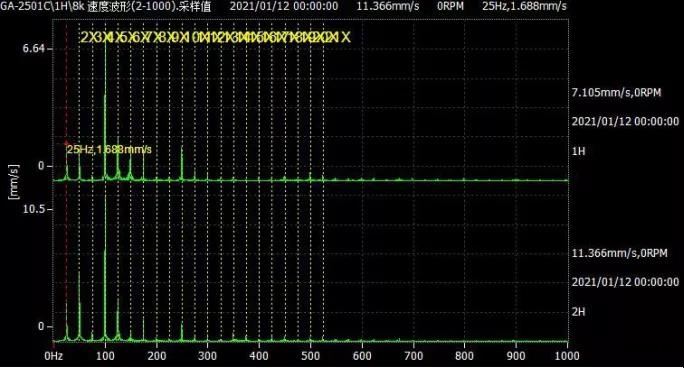Select the 2H channel label
The height and width of the screenshot is (368, 684).
tap(578, 312)
